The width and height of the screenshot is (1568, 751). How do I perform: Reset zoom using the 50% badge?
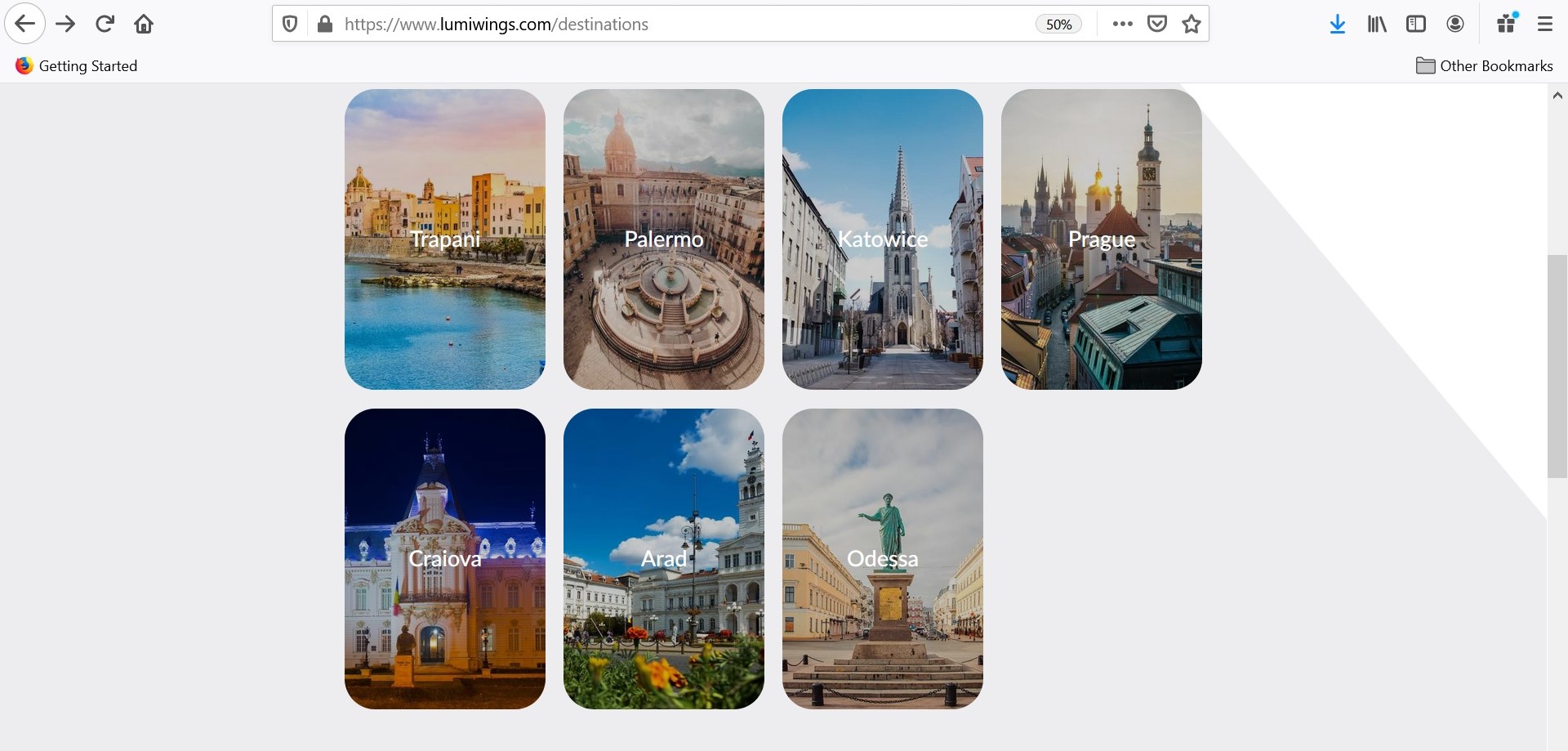(1058, 25)
